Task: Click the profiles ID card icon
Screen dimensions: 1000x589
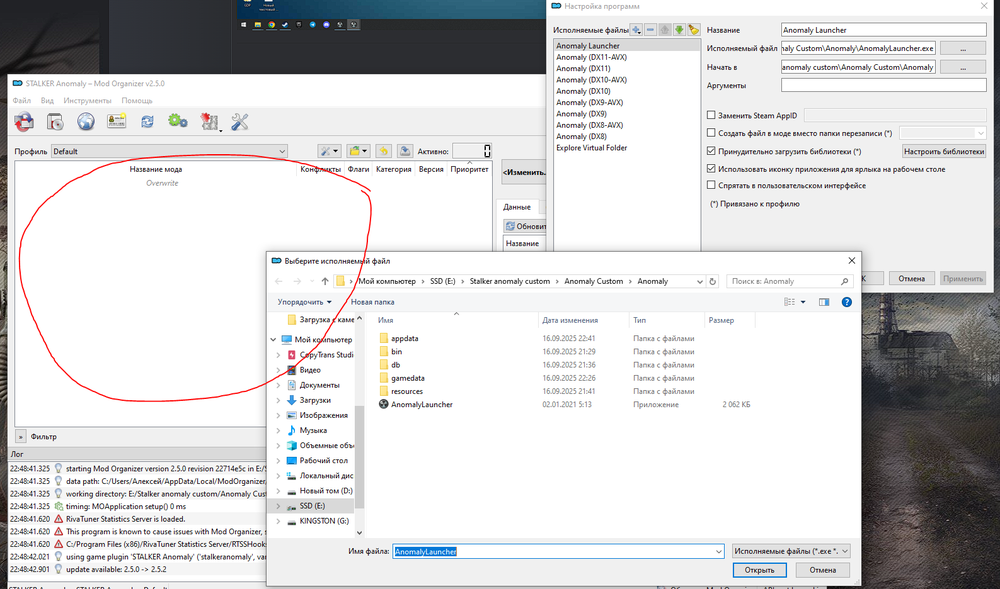Action: (x=116, y=121)
